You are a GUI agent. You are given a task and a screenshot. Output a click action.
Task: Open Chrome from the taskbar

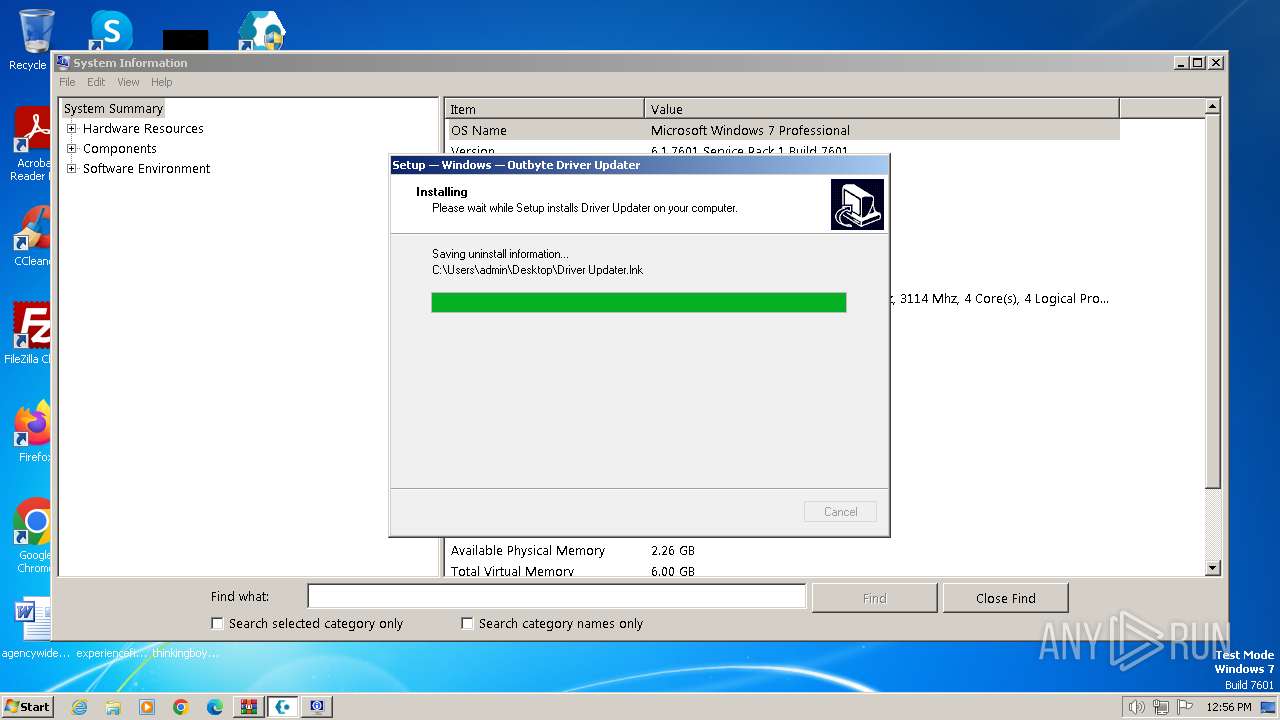point(181,707)
